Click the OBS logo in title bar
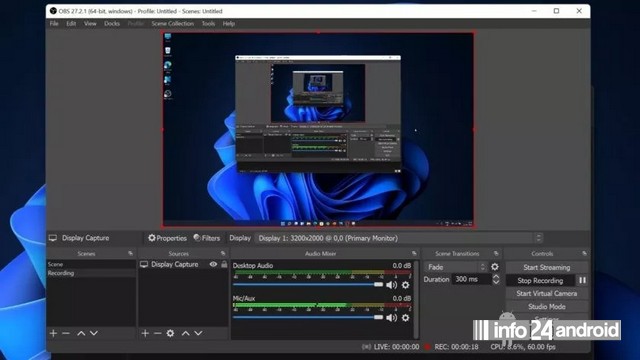 click(x=53, y=11)
